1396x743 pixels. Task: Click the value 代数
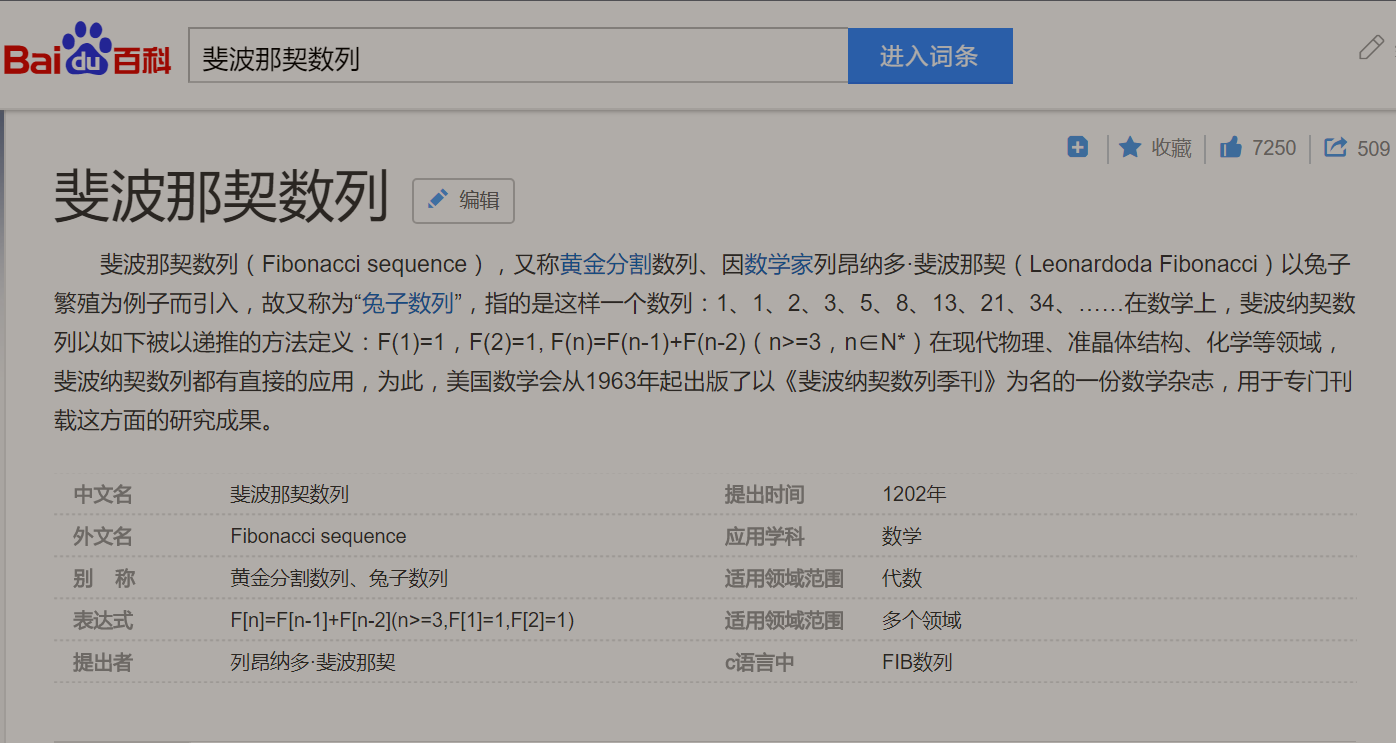click(902, 578)
